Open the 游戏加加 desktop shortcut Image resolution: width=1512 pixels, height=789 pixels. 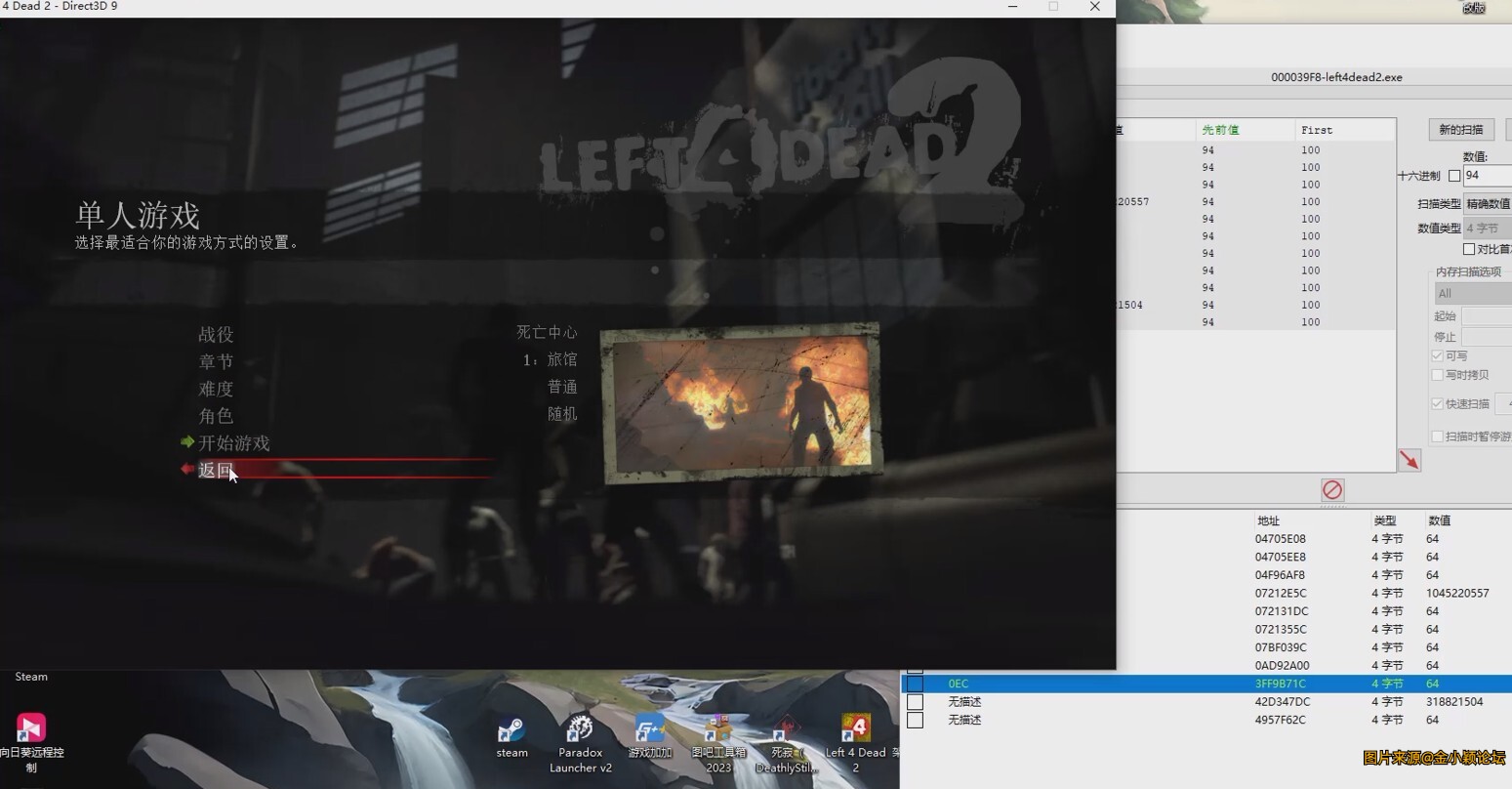click(650, 737)
